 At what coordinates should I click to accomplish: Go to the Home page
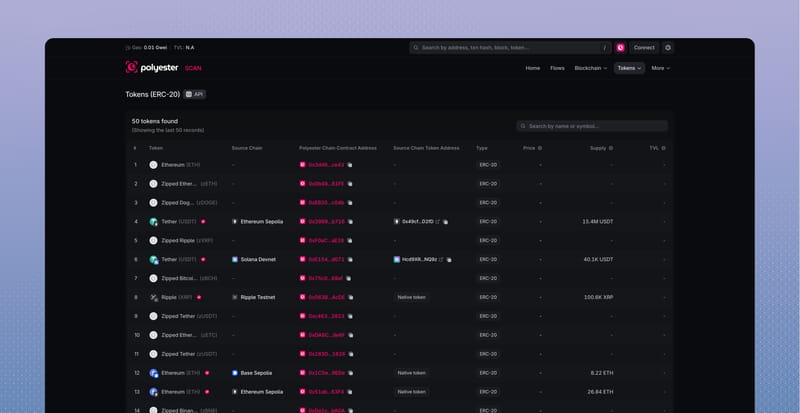533,68
